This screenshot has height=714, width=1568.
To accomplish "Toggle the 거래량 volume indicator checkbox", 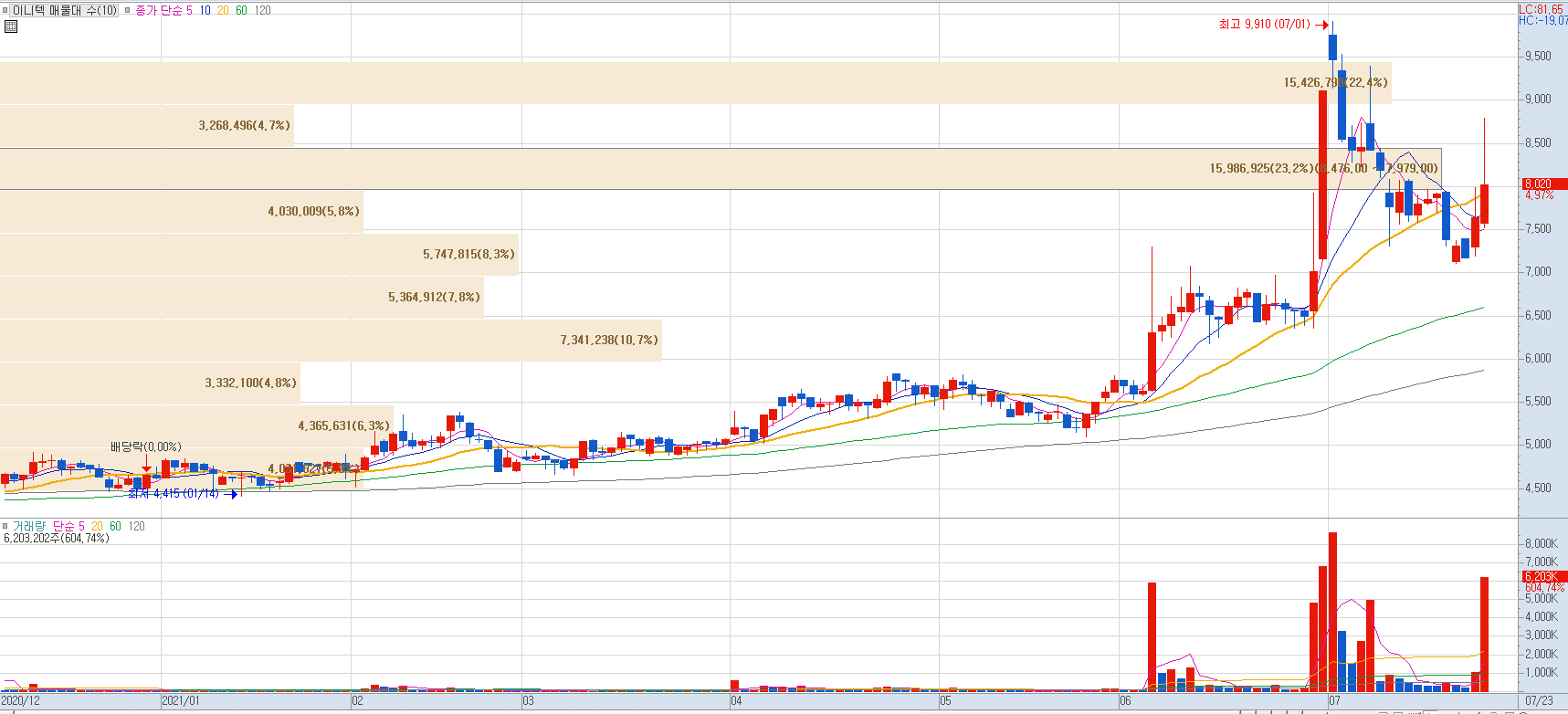I will [5, 526].
